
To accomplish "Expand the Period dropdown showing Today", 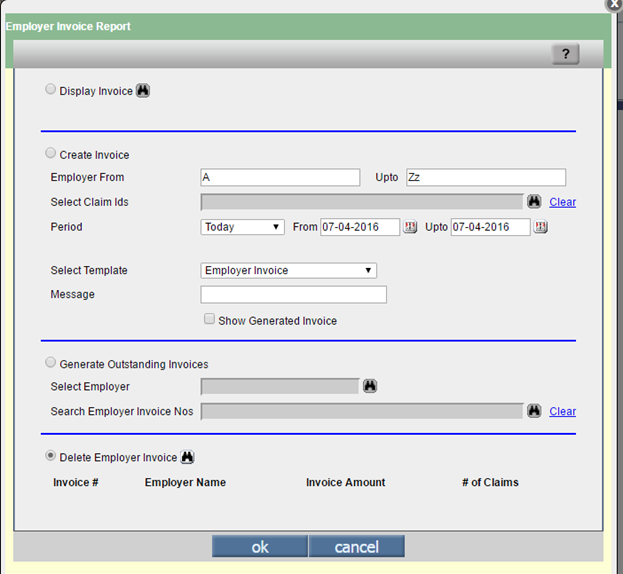I will [x=242, y=227].
